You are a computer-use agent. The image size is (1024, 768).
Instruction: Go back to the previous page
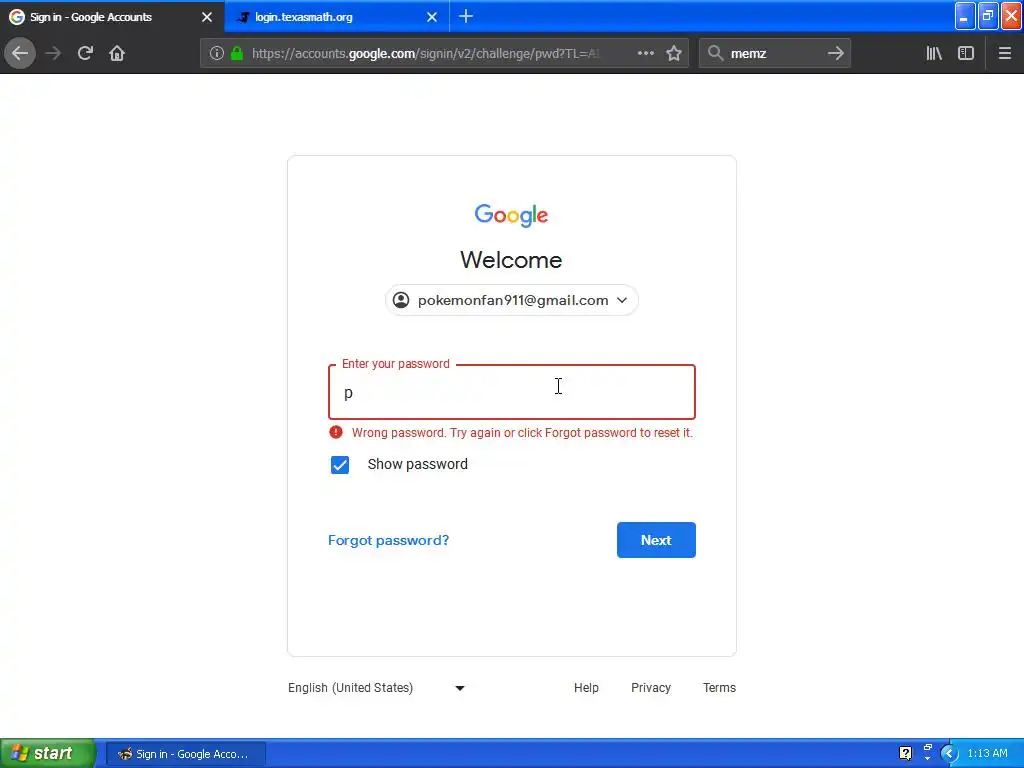20,53
